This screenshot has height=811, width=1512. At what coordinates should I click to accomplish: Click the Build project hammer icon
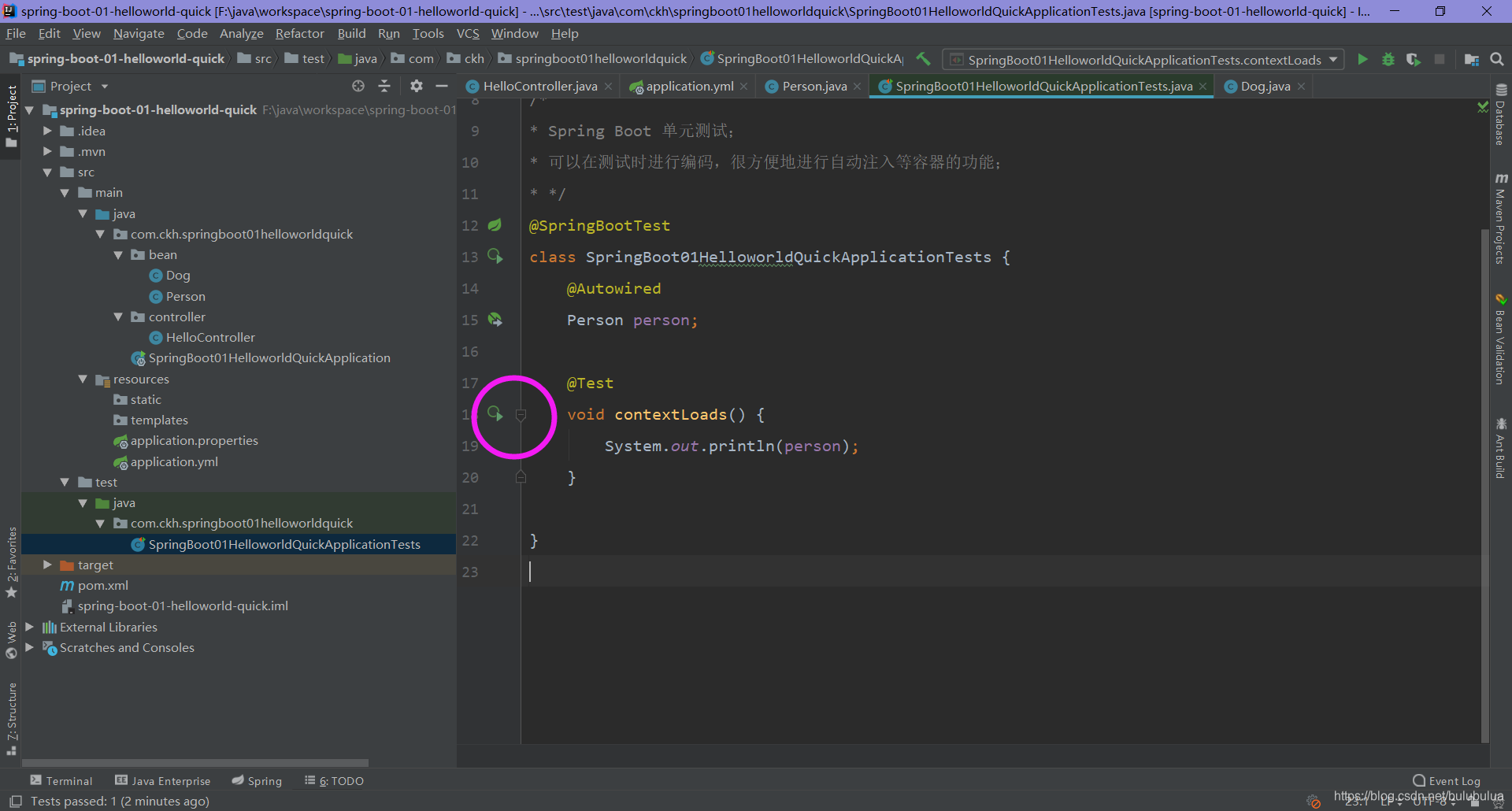pyautogui.click(x=924, y=59)
